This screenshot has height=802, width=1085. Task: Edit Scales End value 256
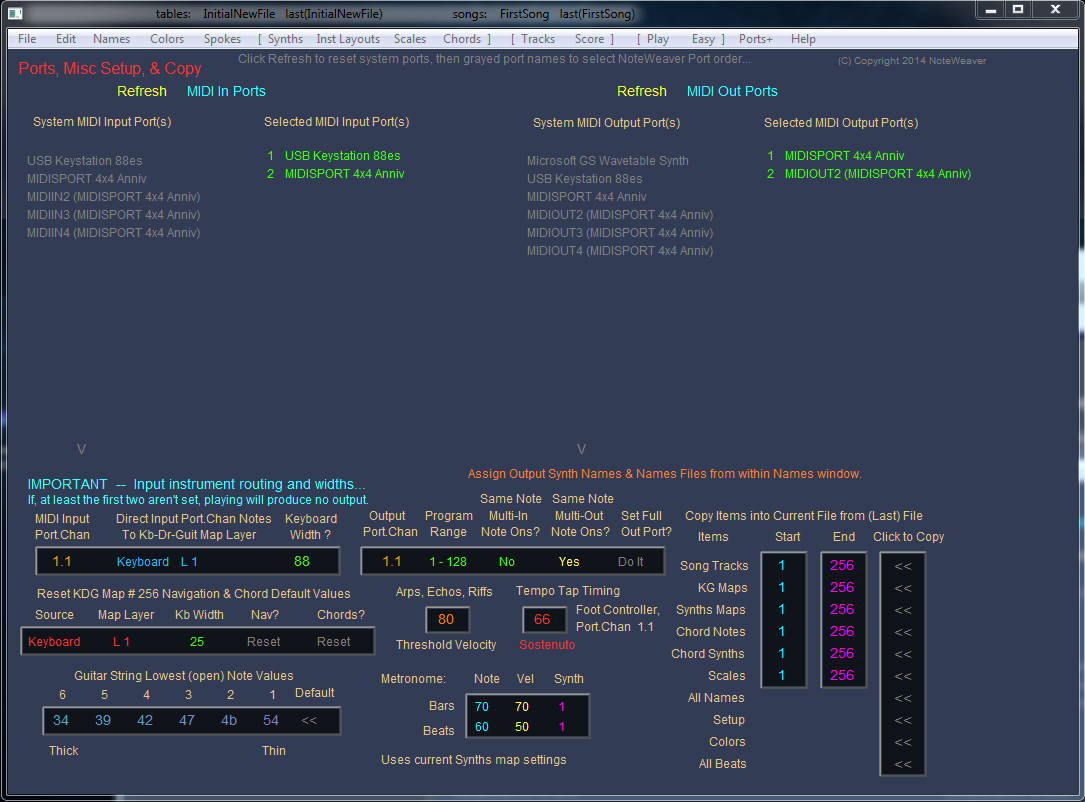(842, 675)
